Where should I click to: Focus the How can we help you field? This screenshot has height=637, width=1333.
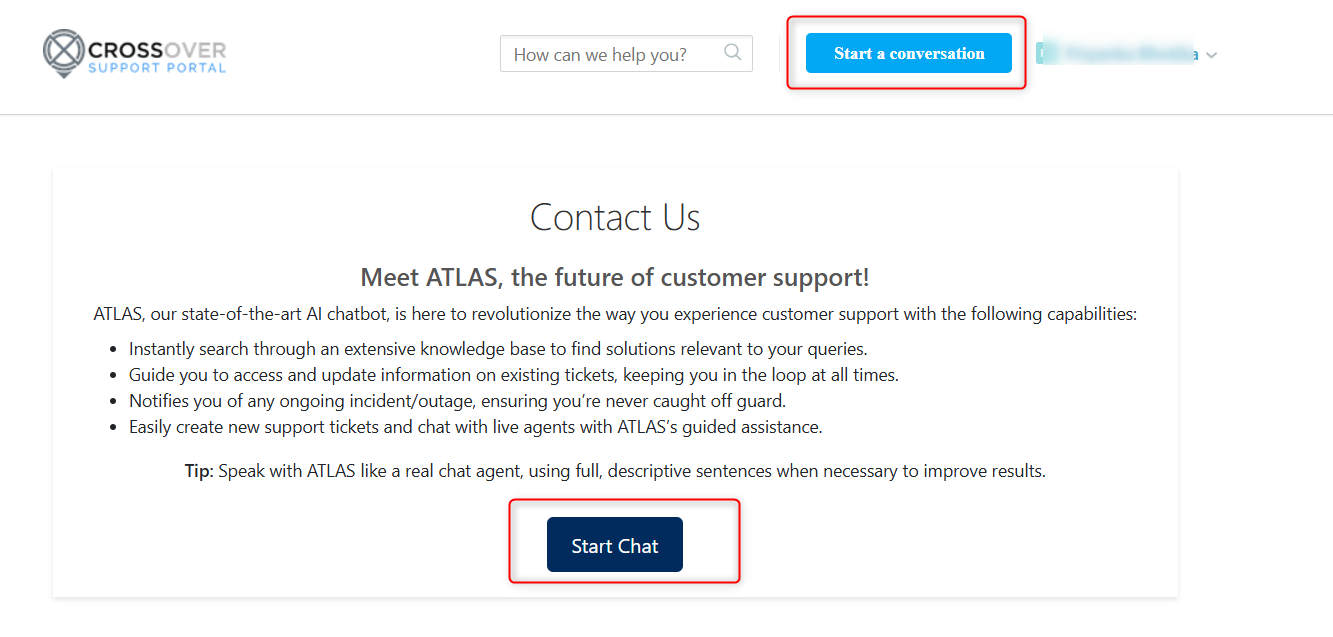pyautogui.click(x=610, y=54)
